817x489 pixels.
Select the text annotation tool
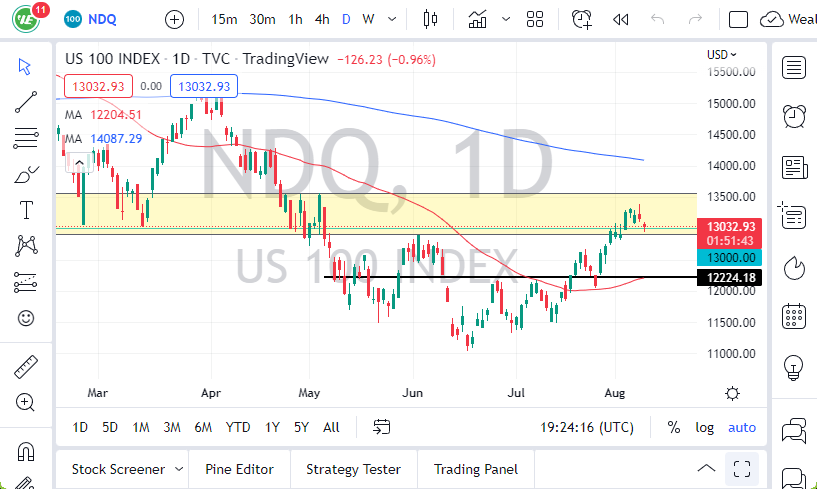click(x=26, y=210)
